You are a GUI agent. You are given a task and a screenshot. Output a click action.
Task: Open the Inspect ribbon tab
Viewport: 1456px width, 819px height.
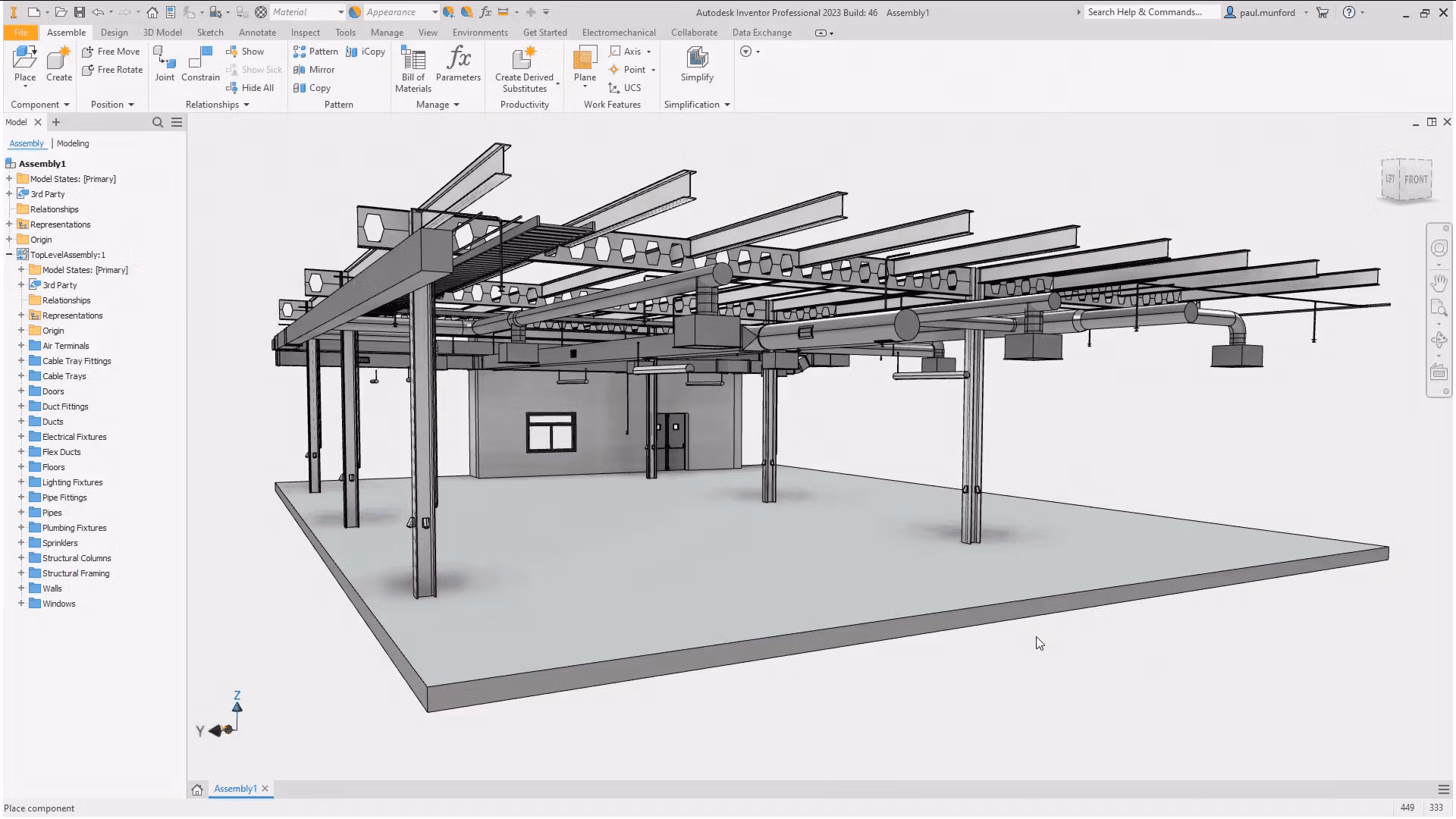click(x=305, y=33)
